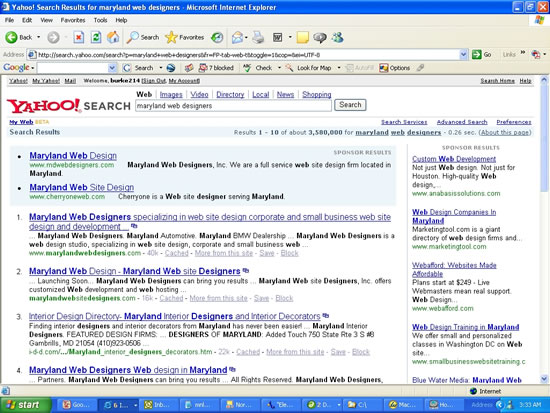Click the Google toolbar news globe icon
This screenshot has width=550, height=413.
[x=171, y=68]
